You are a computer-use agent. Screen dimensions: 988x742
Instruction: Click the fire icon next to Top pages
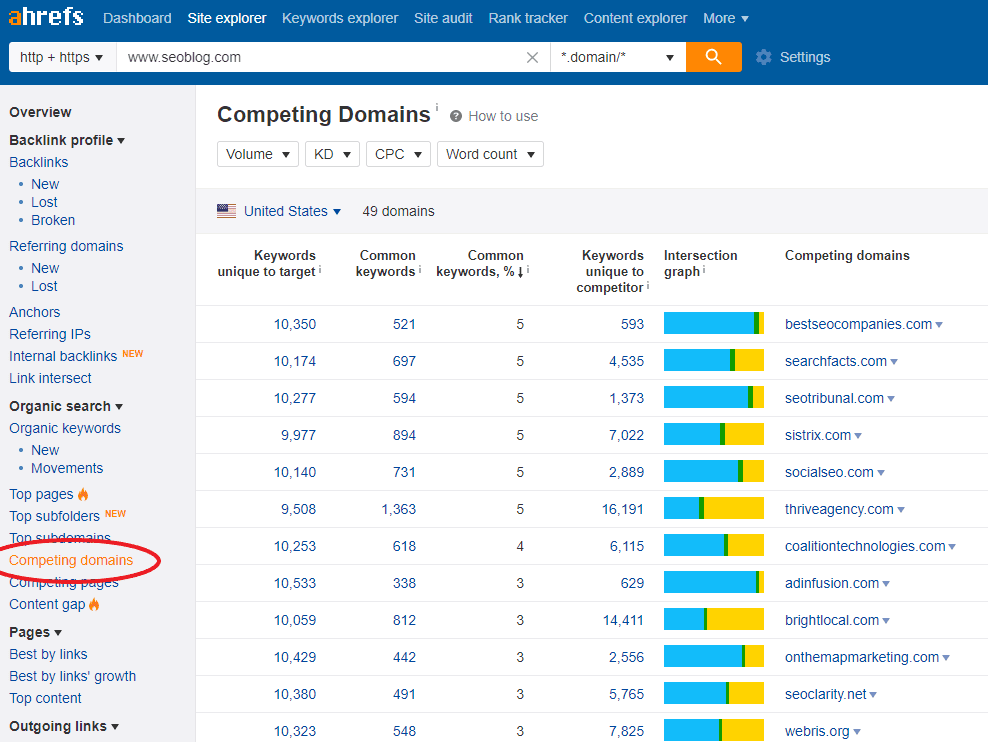coord(83,494)
